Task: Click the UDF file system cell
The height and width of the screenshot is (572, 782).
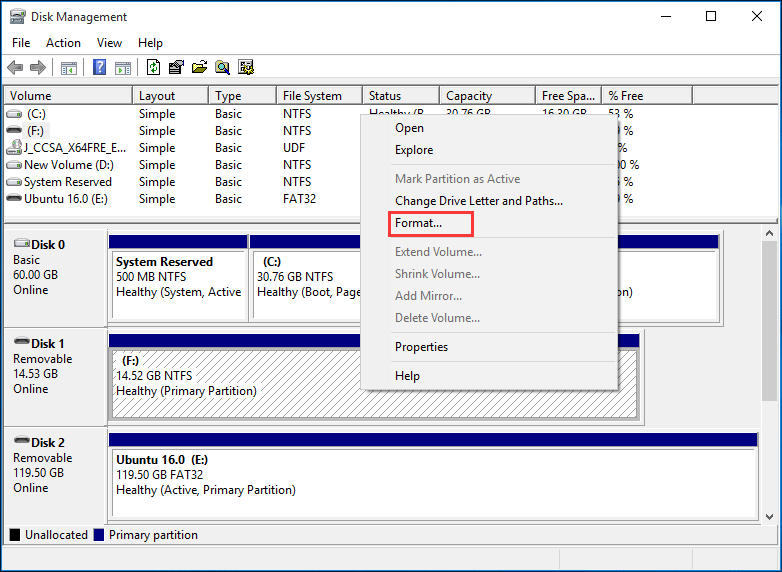Action: 294,148
